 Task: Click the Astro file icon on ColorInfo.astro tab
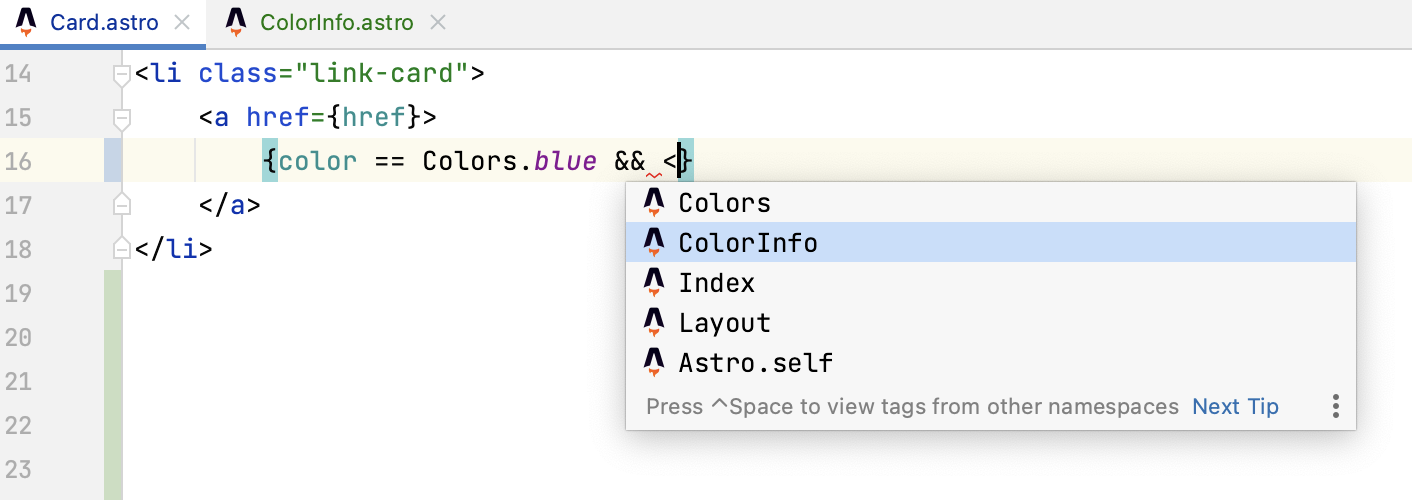coord(236,22)
